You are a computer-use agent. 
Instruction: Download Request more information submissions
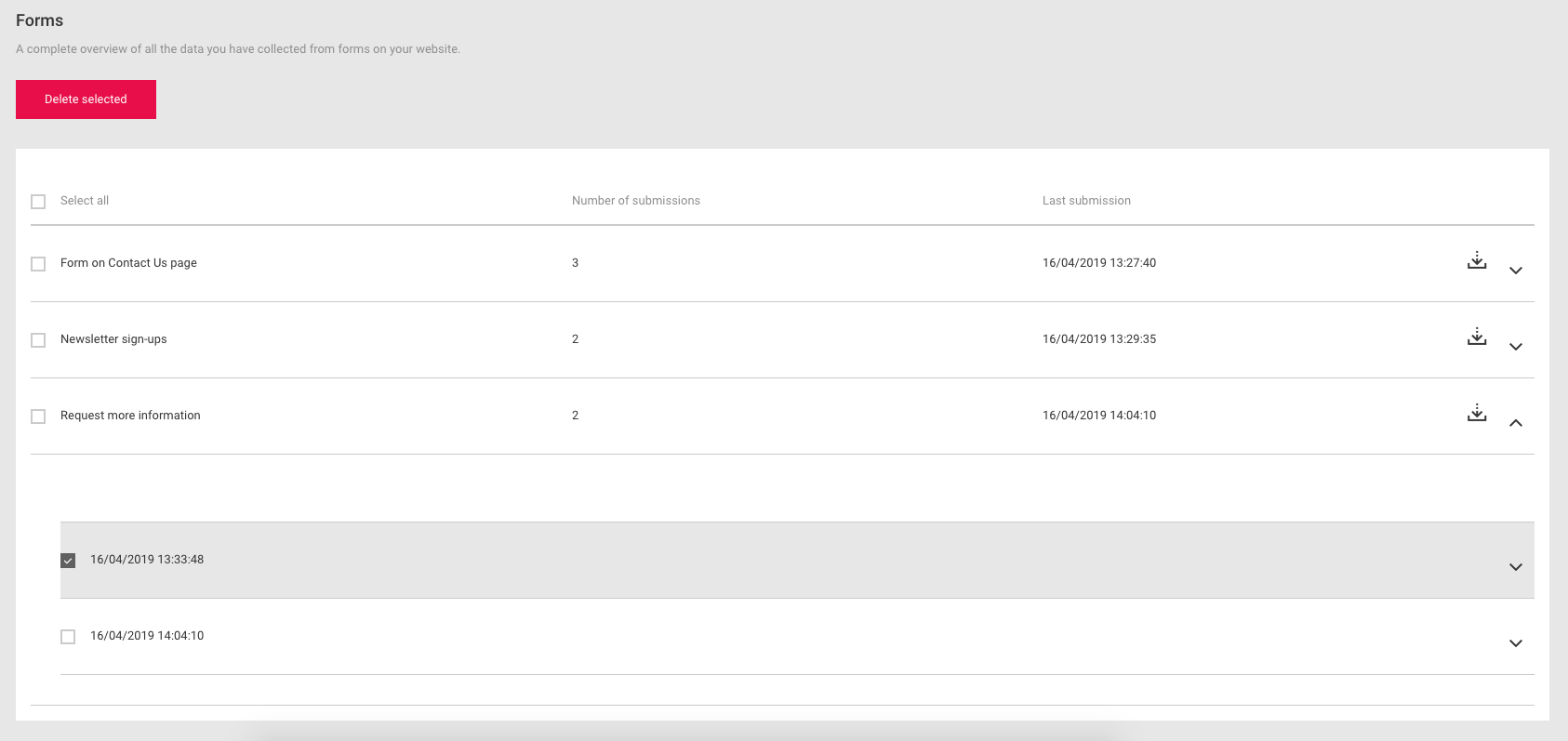[1476, 414]
